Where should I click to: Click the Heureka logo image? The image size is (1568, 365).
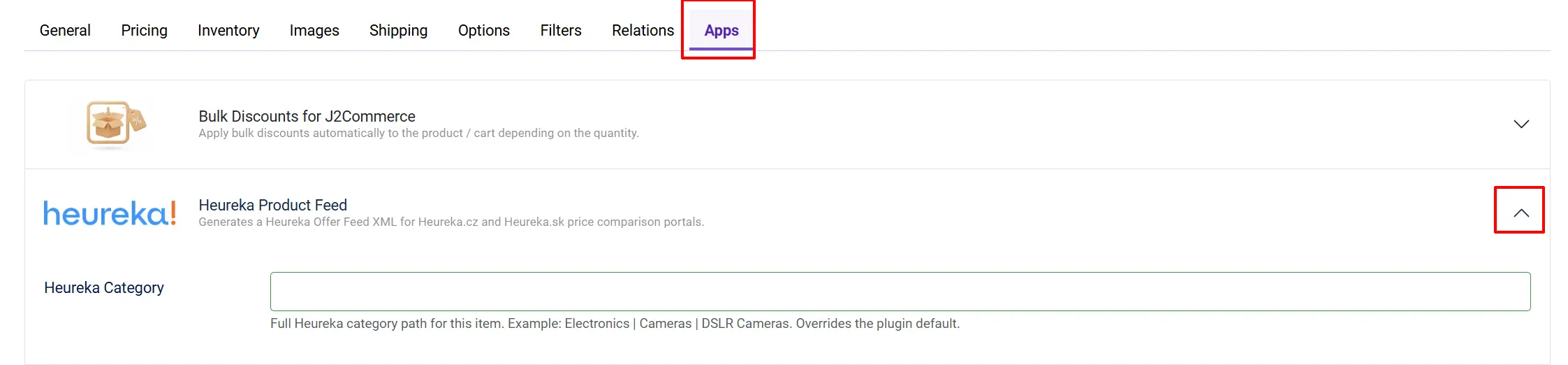[x=110, y=213]
